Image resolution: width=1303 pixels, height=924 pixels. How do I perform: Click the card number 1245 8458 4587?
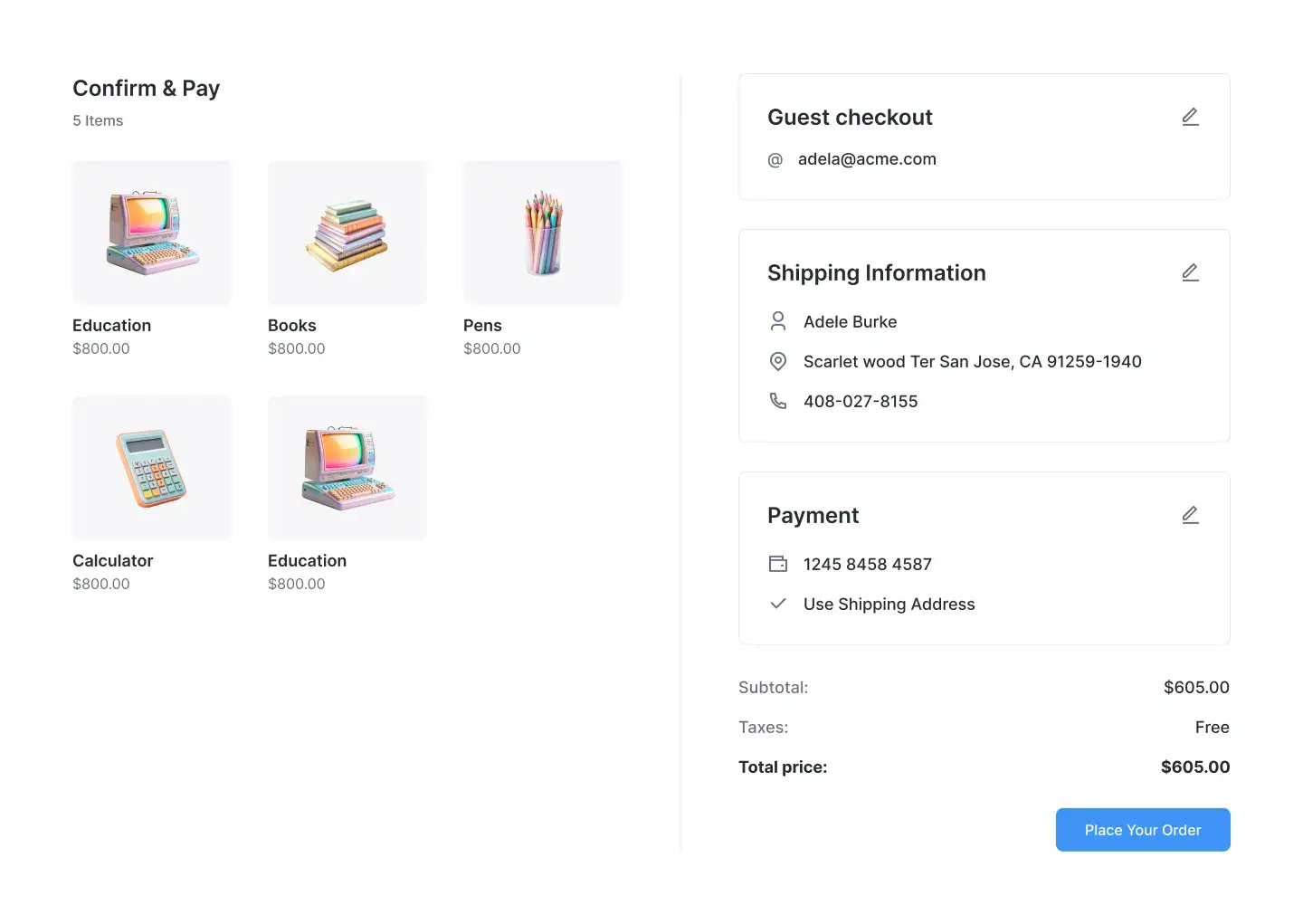868,565
